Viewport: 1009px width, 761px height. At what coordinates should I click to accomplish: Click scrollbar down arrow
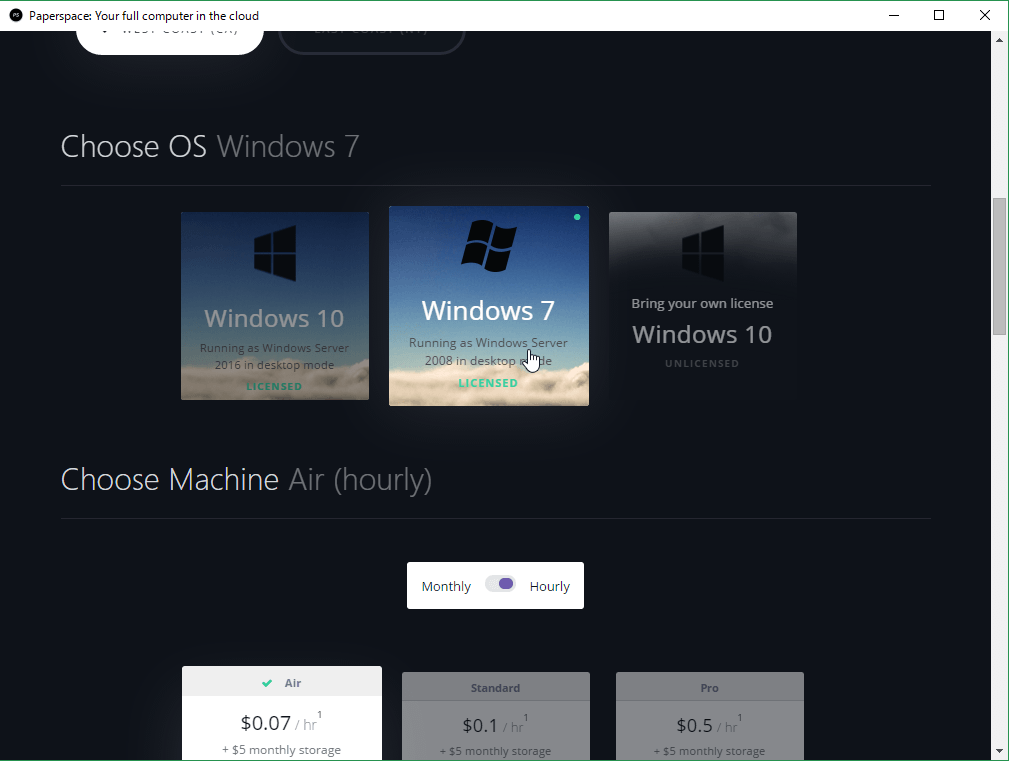coord(999,751)
